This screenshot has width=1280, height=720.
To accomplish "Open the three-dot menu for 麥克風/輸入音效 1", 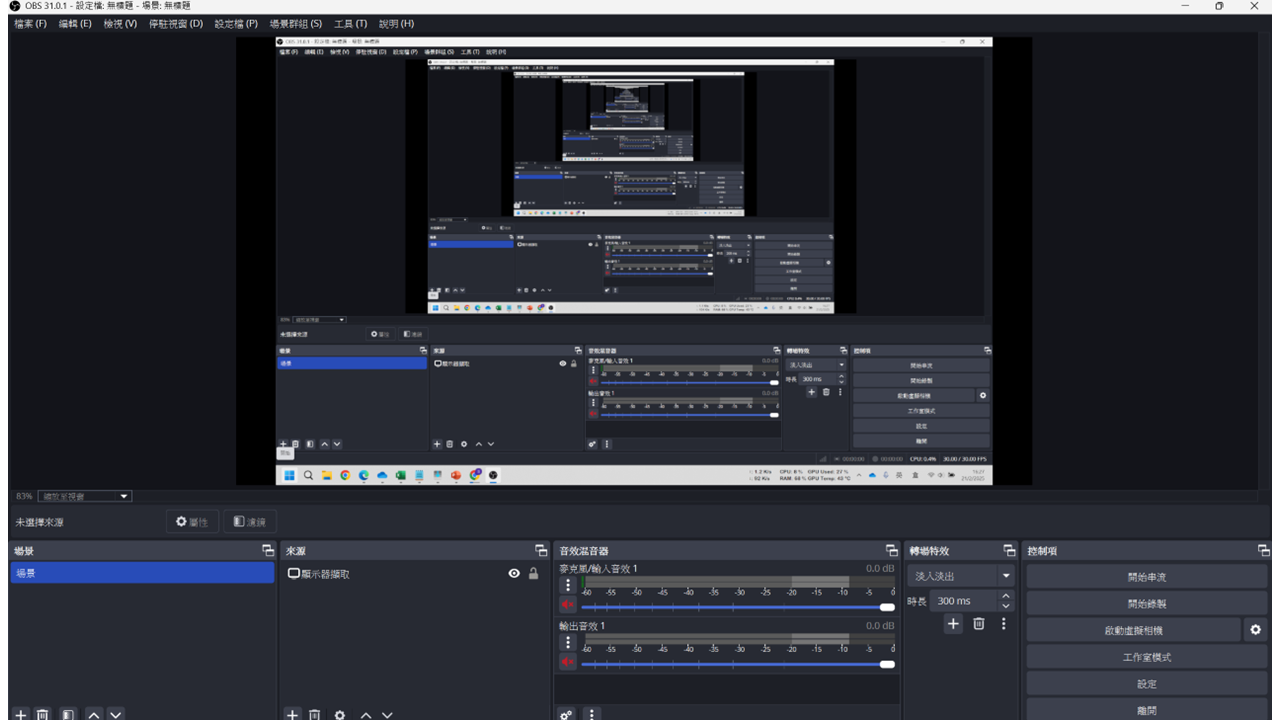I will (568, 585).
